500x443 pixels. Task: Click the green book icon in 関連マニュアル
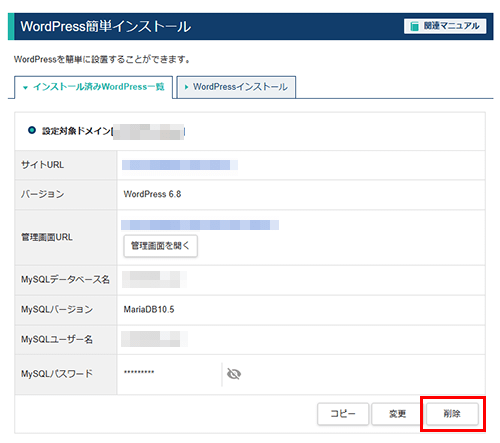[414, 26]
